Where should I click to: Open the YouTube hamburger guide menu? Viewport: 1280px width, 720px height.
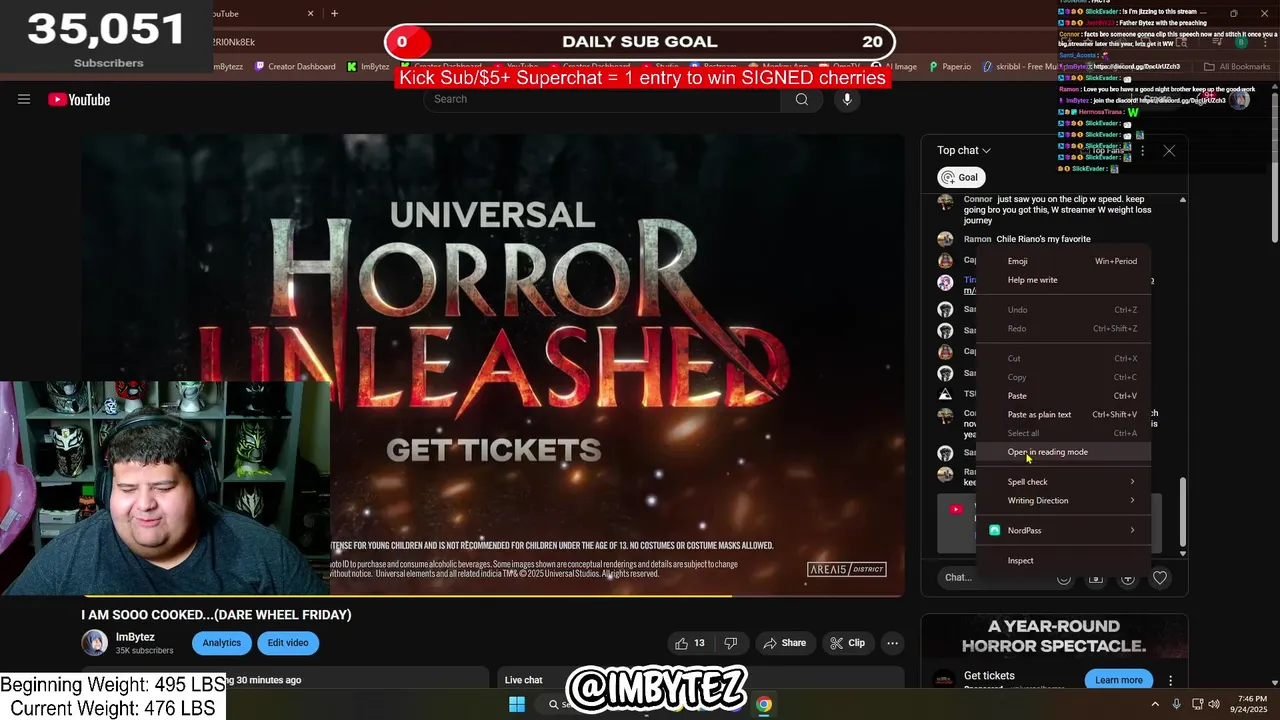pos(24,99)
